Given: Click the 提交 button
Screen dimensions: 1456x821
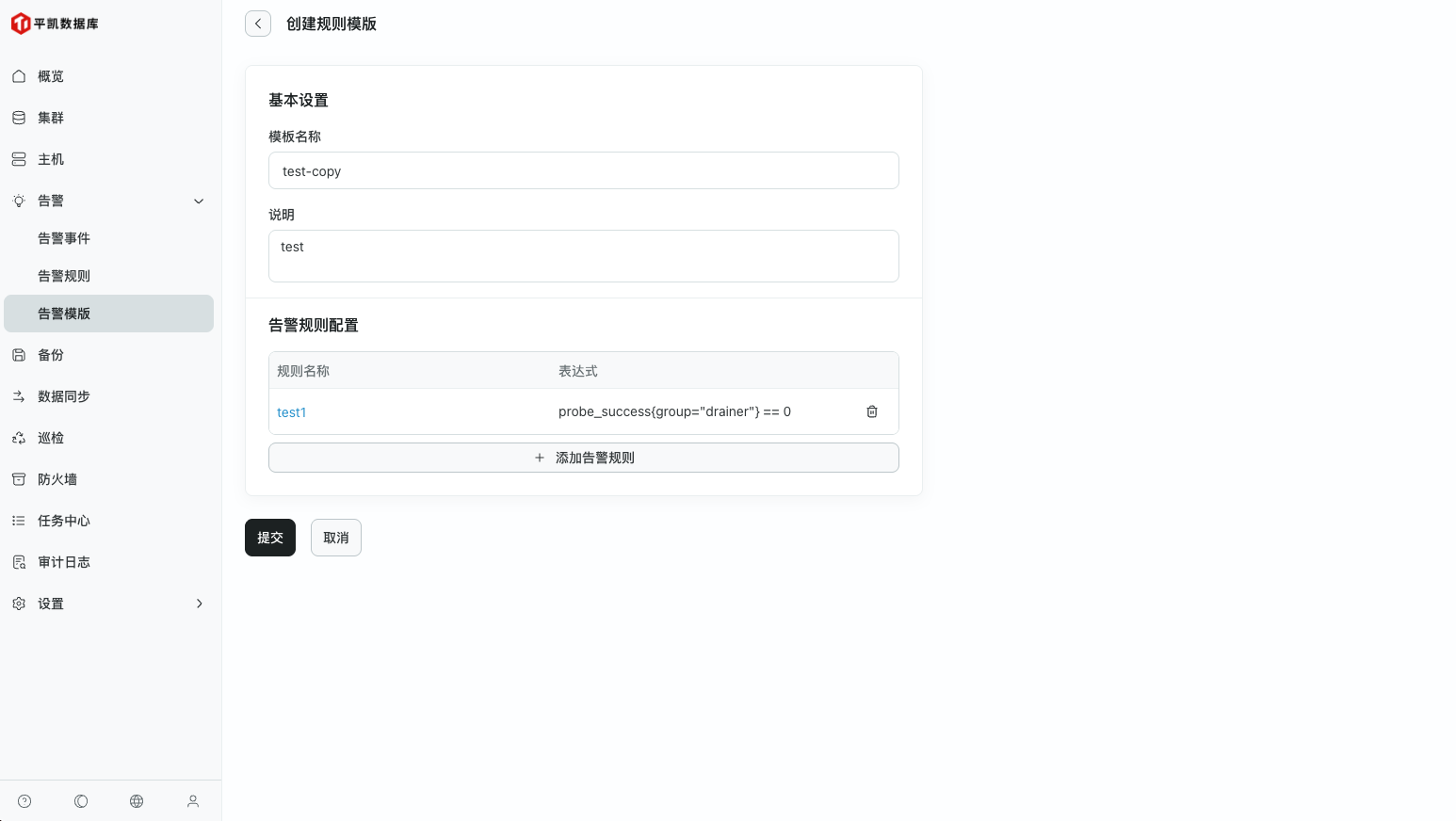Looking at the screenshot, I should pos(270,538).
